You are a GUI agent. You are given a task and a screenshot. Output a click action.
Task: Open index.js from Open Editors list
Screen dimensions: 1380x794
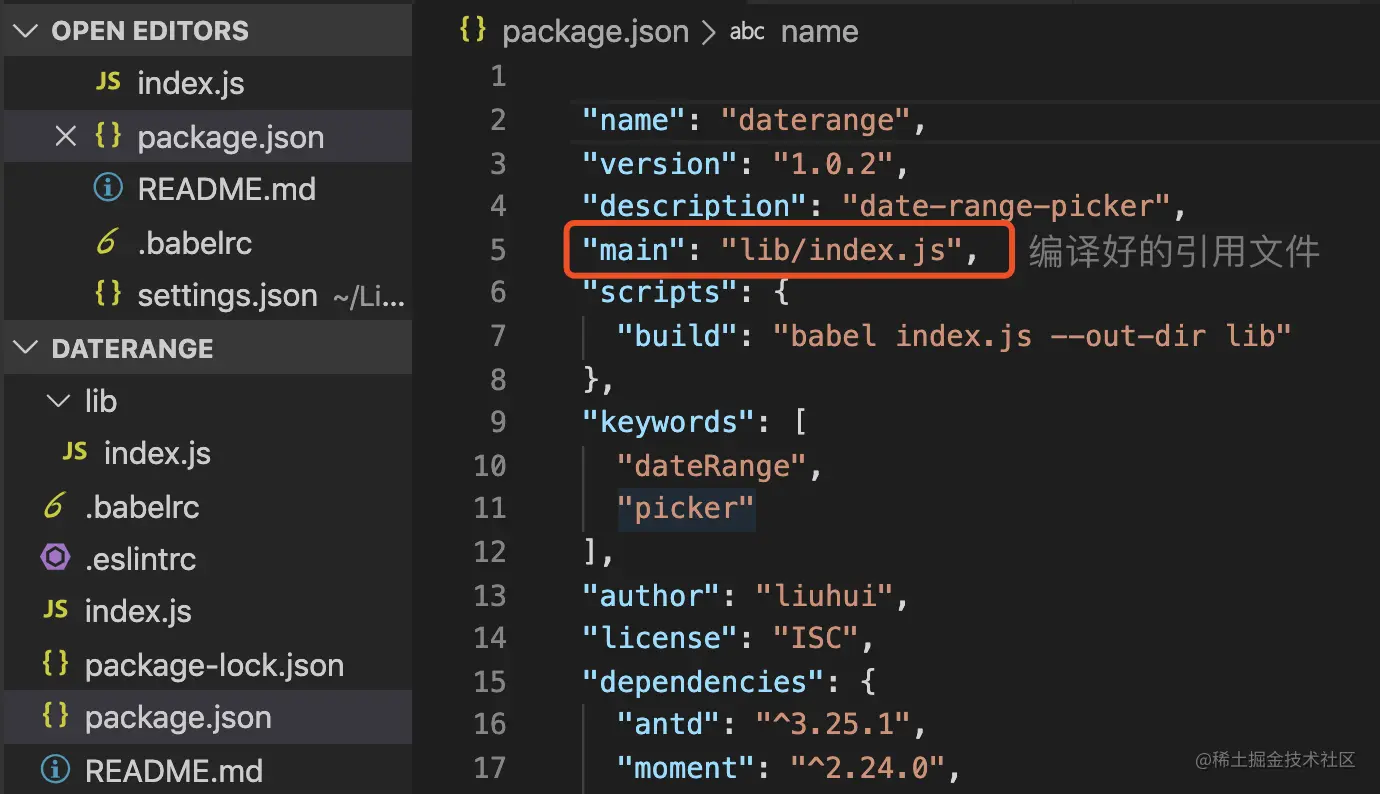coord(191,84)
